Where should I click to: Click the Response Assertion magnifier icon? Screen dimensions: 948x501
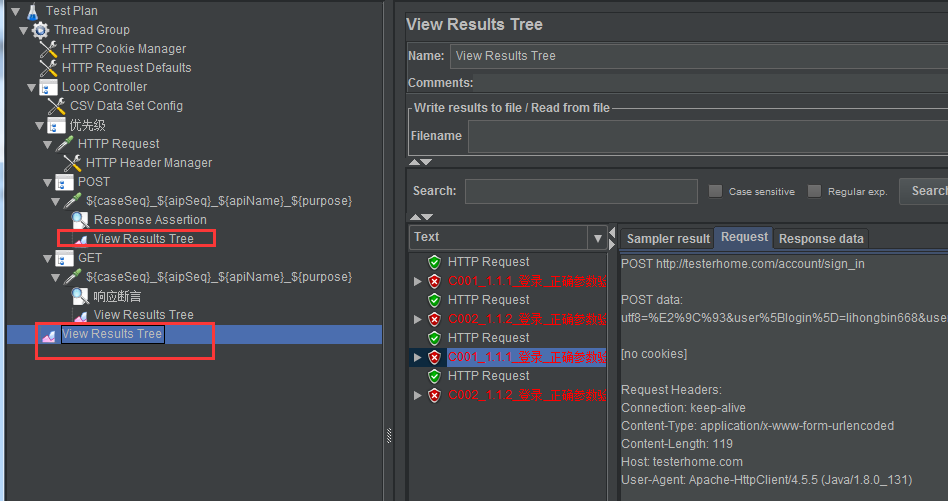click(x=80, y=220)
